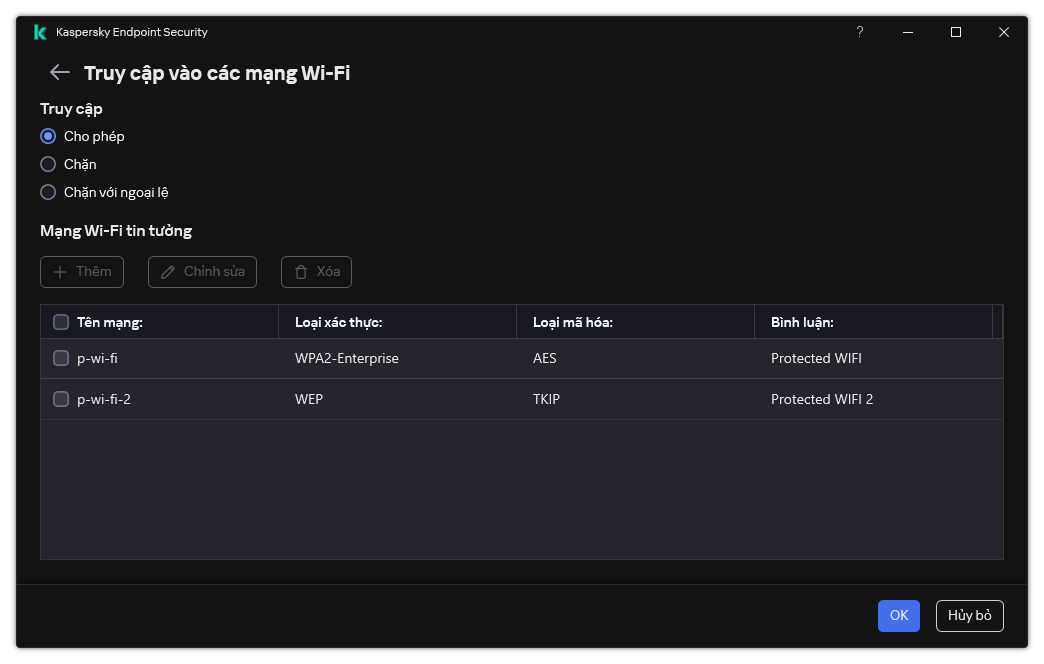1044x664 pixels.
Task: Check the p-wi-fi-2 network row checkbox
Action: pos(61,399)
